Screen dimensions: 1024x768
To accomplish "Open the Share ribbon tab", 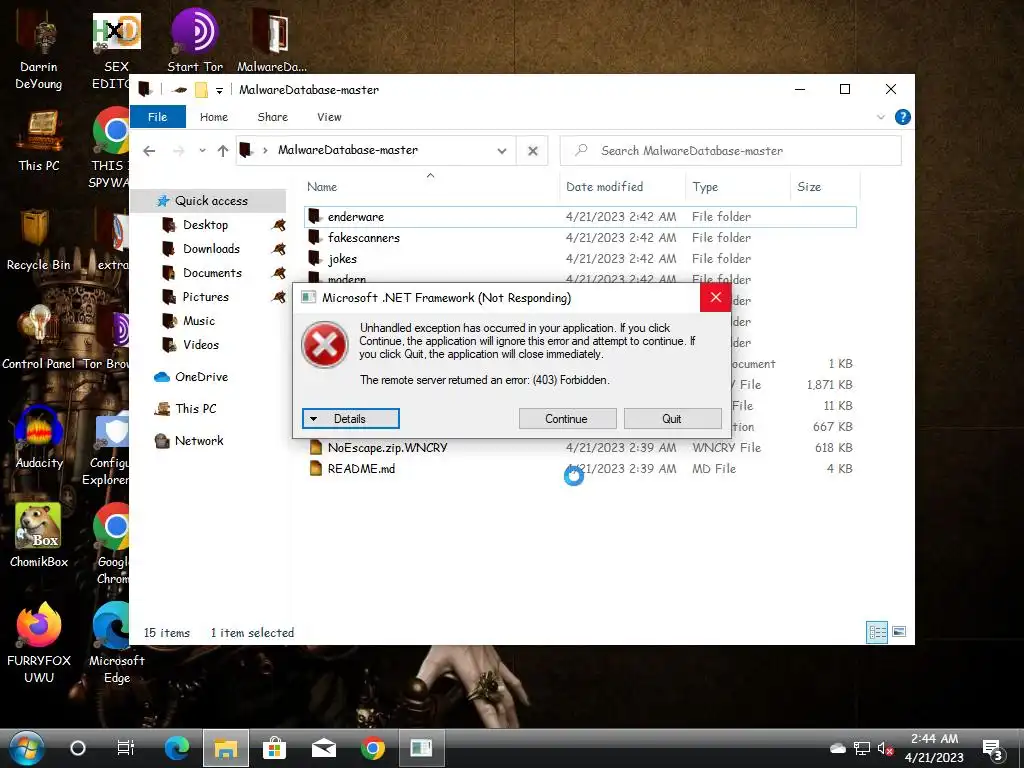I will click(x=272, y=117).
